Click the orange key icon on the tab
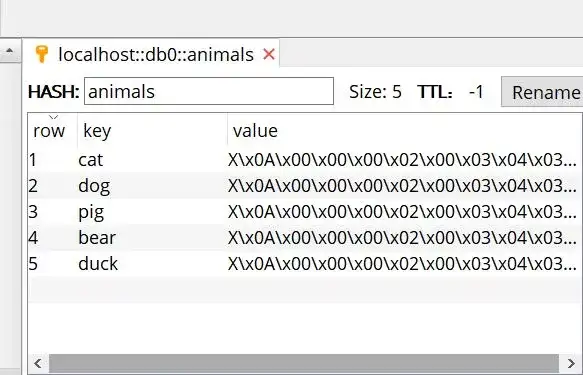The width and height of the screenshot is (583, 375). [41, 54]
